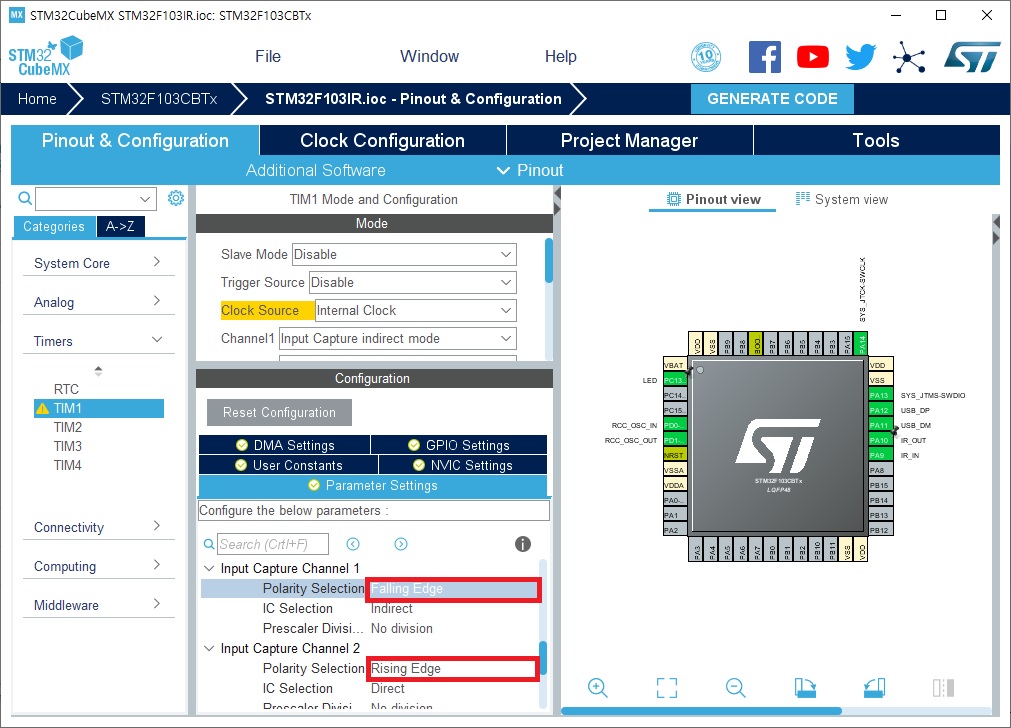The image size is (1011, 728).
Task: Click the PC13 LED pin on chip
Action: click(x=674, y=380)
